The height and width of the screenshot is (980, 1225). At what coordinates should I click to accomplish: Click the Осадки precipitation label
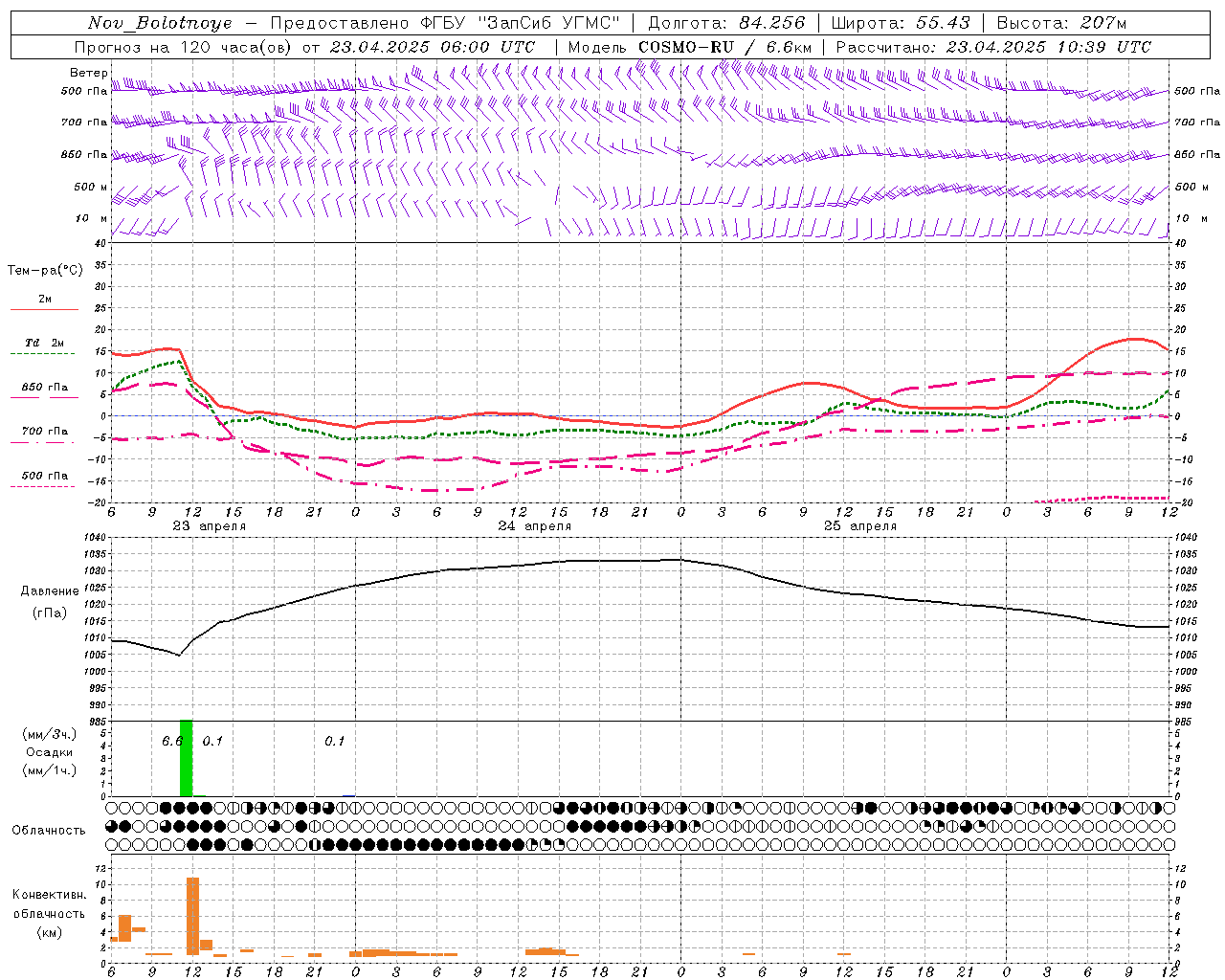tap(49, 753)
